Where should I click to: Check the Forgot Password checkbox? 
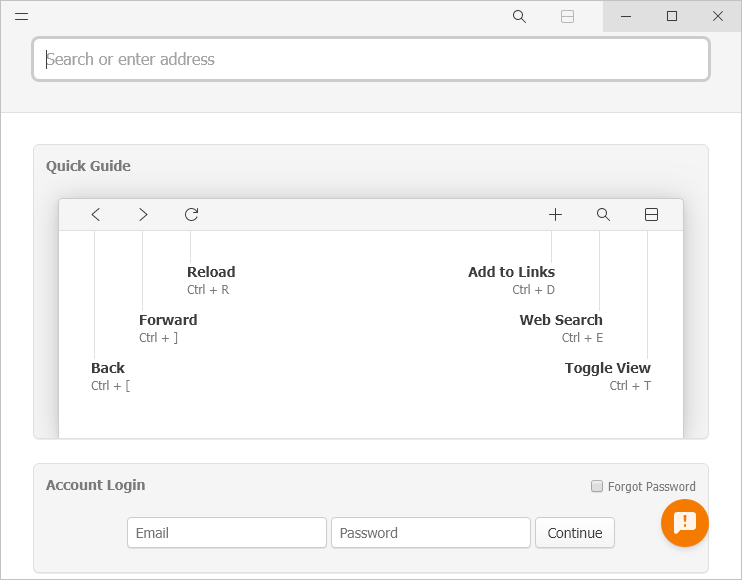tap(597, 487)
